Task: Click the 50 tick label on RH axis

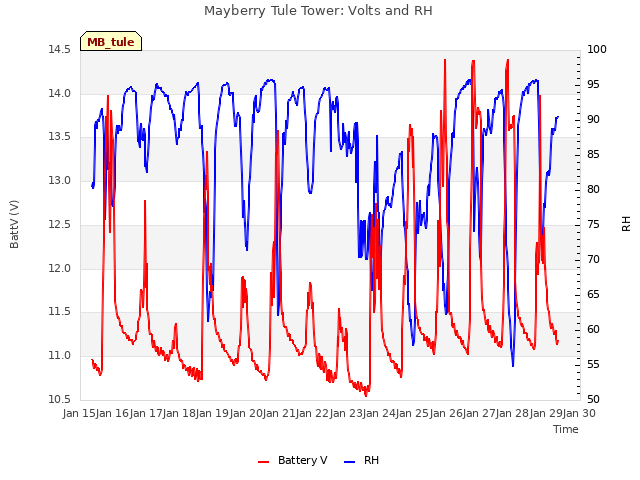Action: (593, 399)
